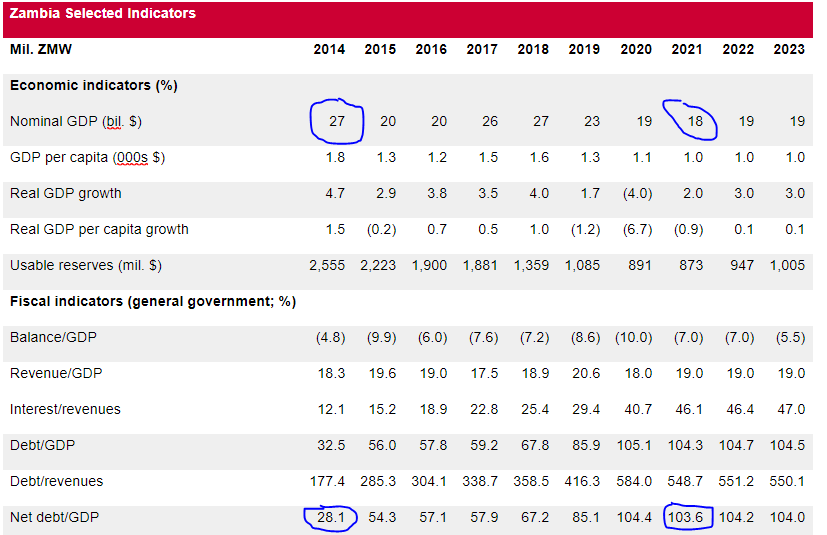Image resolution: width=827 pixels, height=535 pixels.
Task: Select the 2018 column header
Action: pos(533,49)
